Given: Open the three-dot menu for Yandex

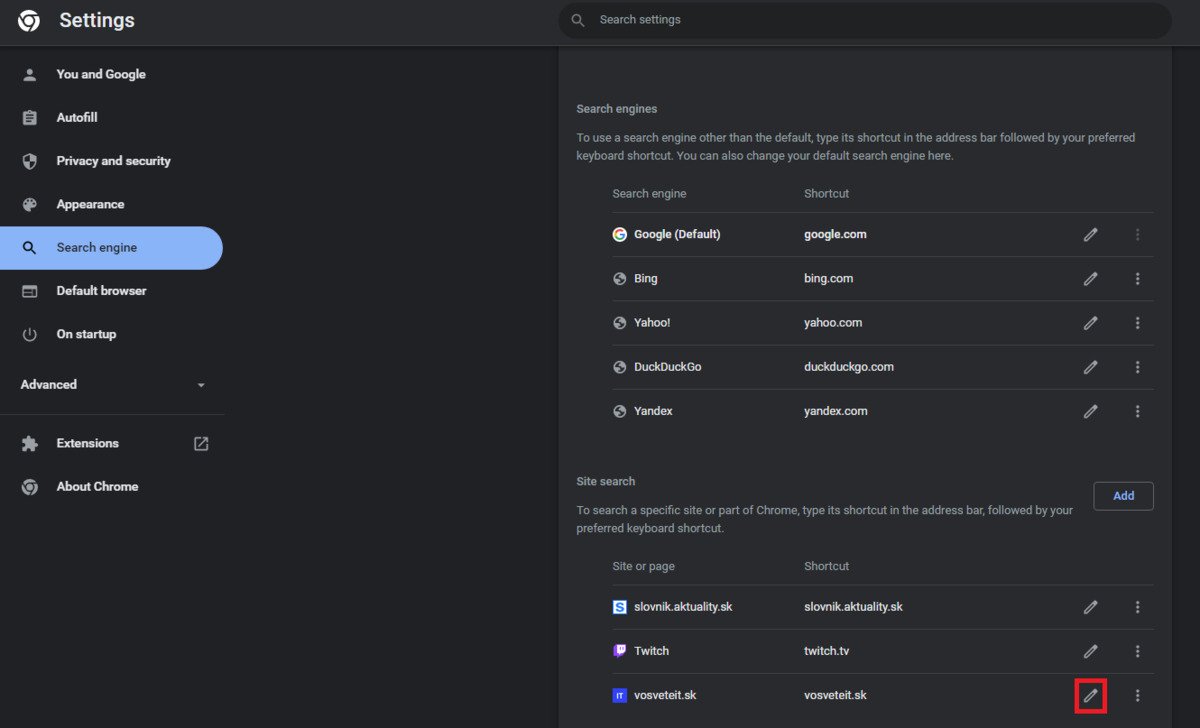Looking at the screenshot, I should click(x=1137, y=411).
